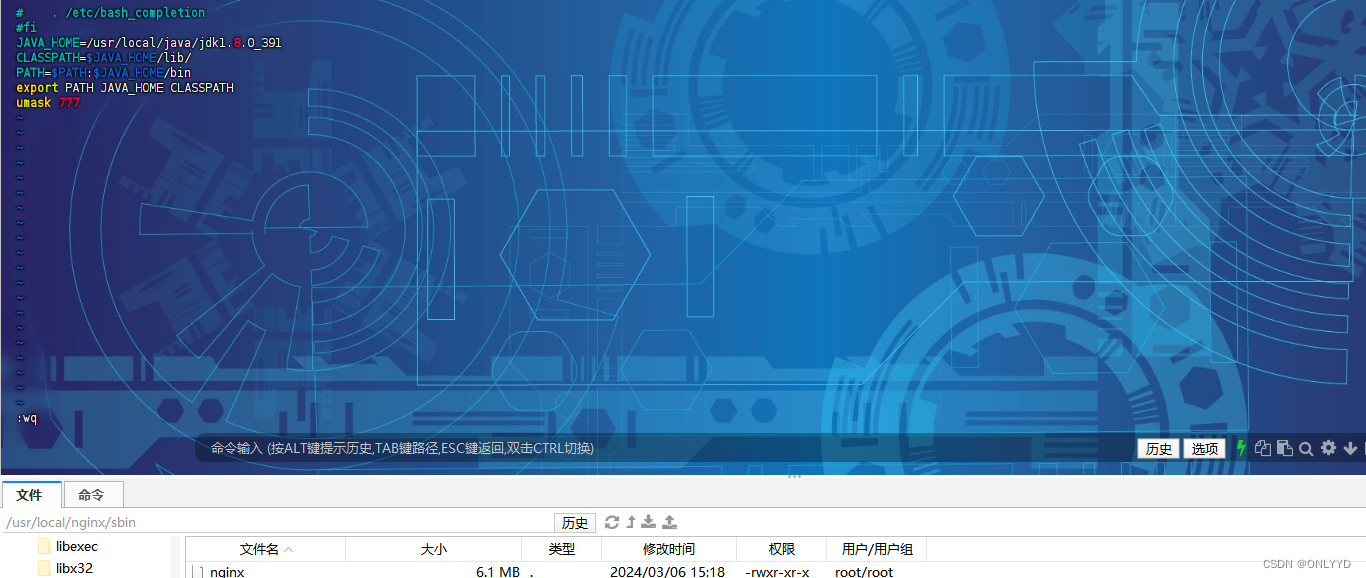
Task: Click the 2024/03/06 15:18 modified time
Action: click(667, 572)
